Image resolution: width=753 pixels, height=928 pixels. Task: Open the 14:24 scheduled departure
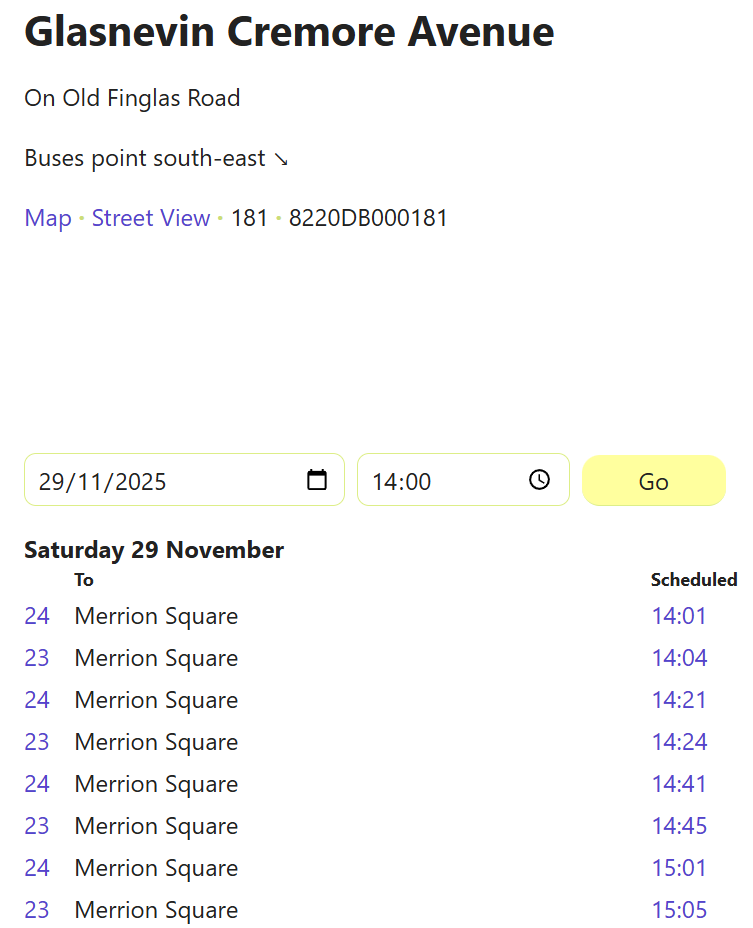tap(679, 742)
